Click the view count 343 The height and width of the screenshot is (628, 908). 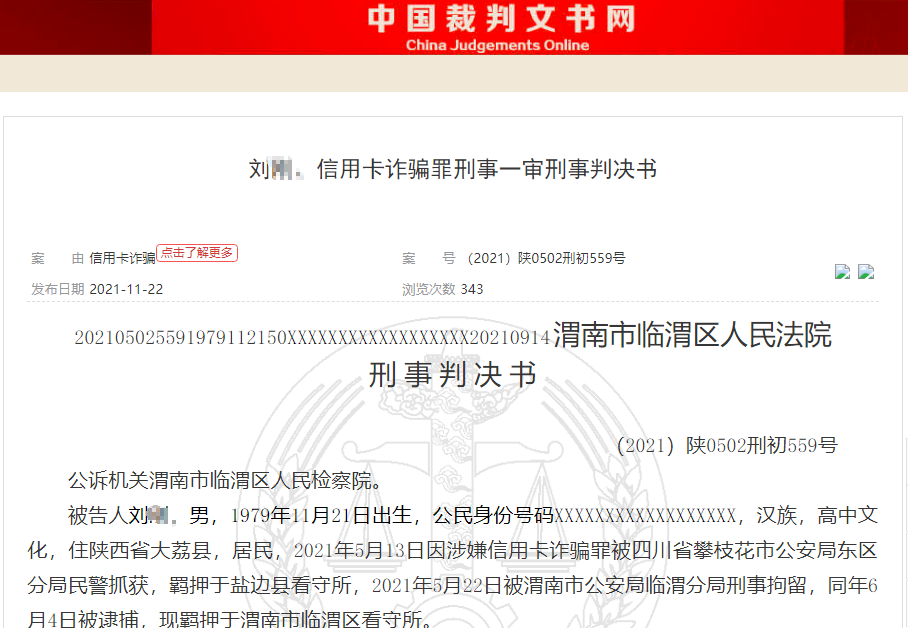pyautogui.click(x=472, y=289)
